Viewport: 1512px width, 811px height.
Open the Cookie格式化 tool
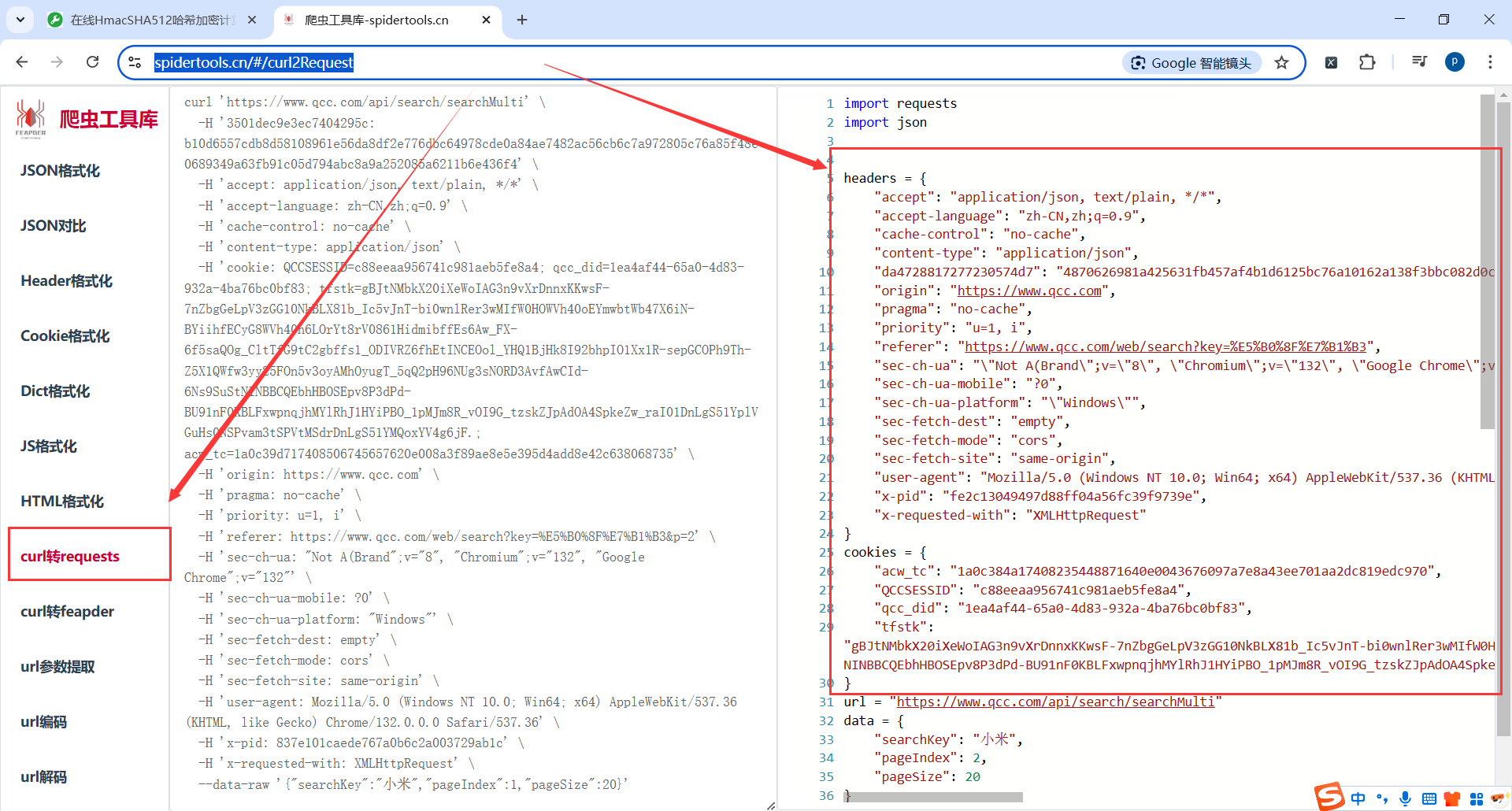click(x=65, y=336)
